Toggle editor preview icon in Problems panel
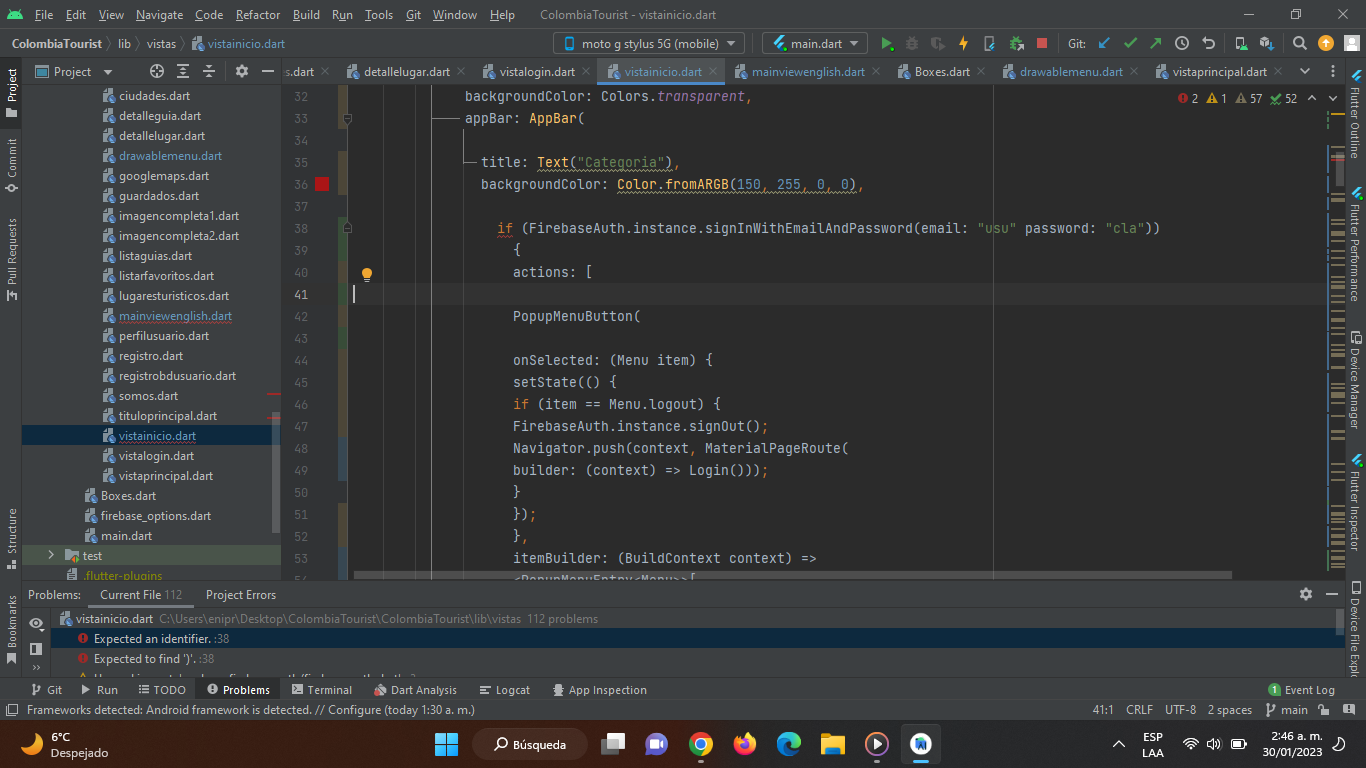The image size is (1366, 768). (x=36, y=648)
